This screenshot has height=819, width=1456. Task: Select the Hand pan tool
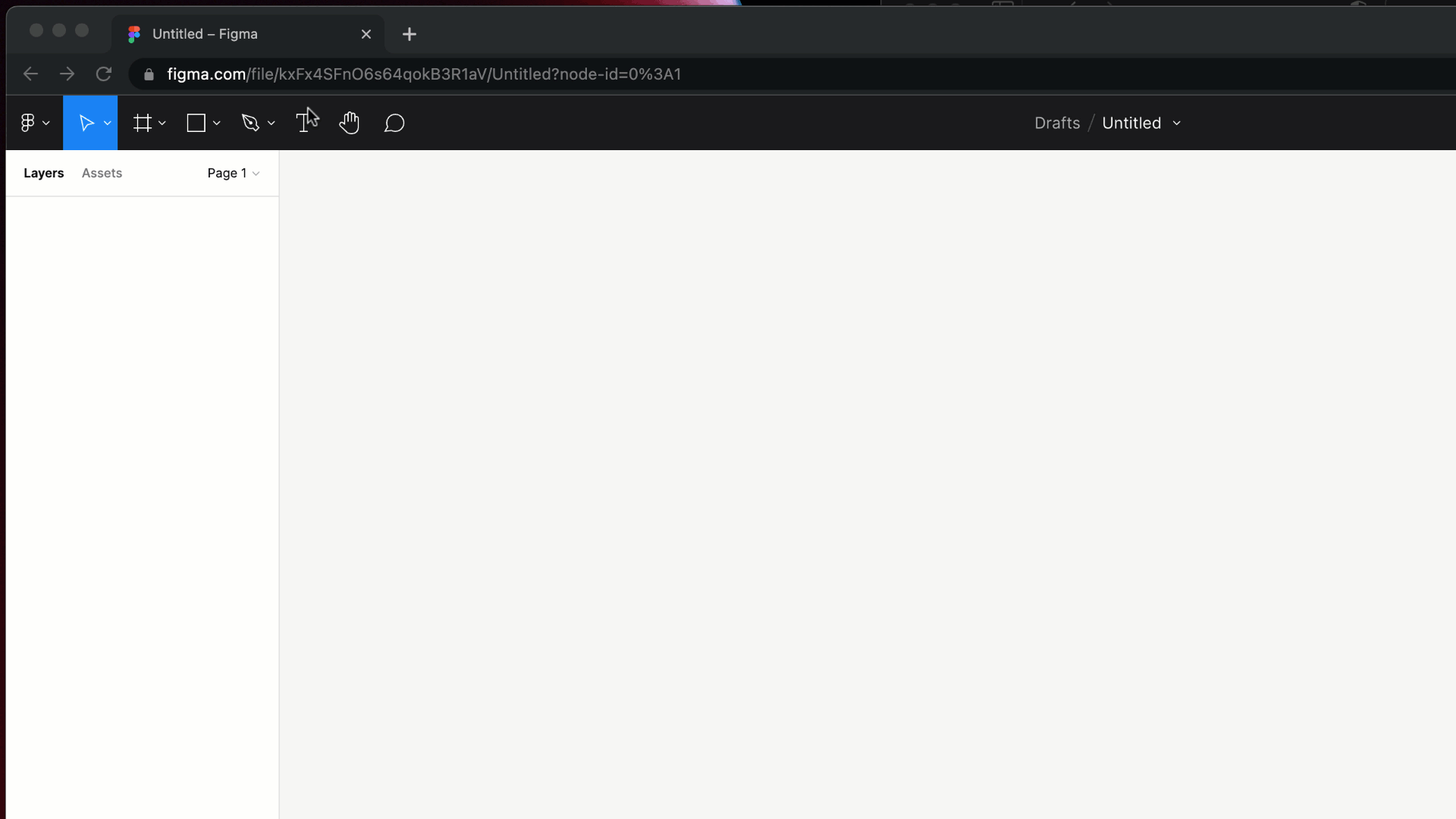(x=349, y=122)
